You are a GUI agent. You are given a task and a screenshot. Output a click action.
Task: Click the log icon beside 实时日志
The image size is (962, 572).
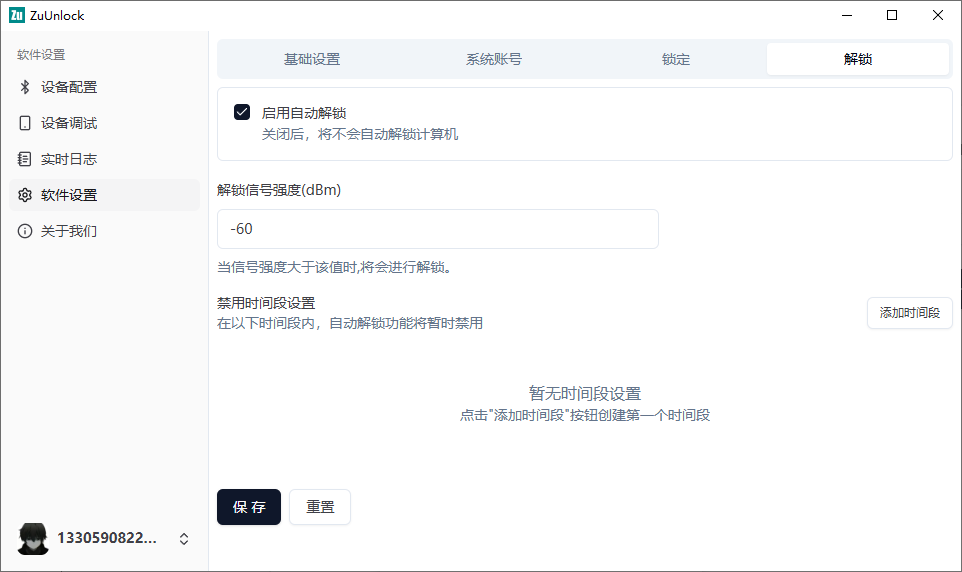pos(25,159)
